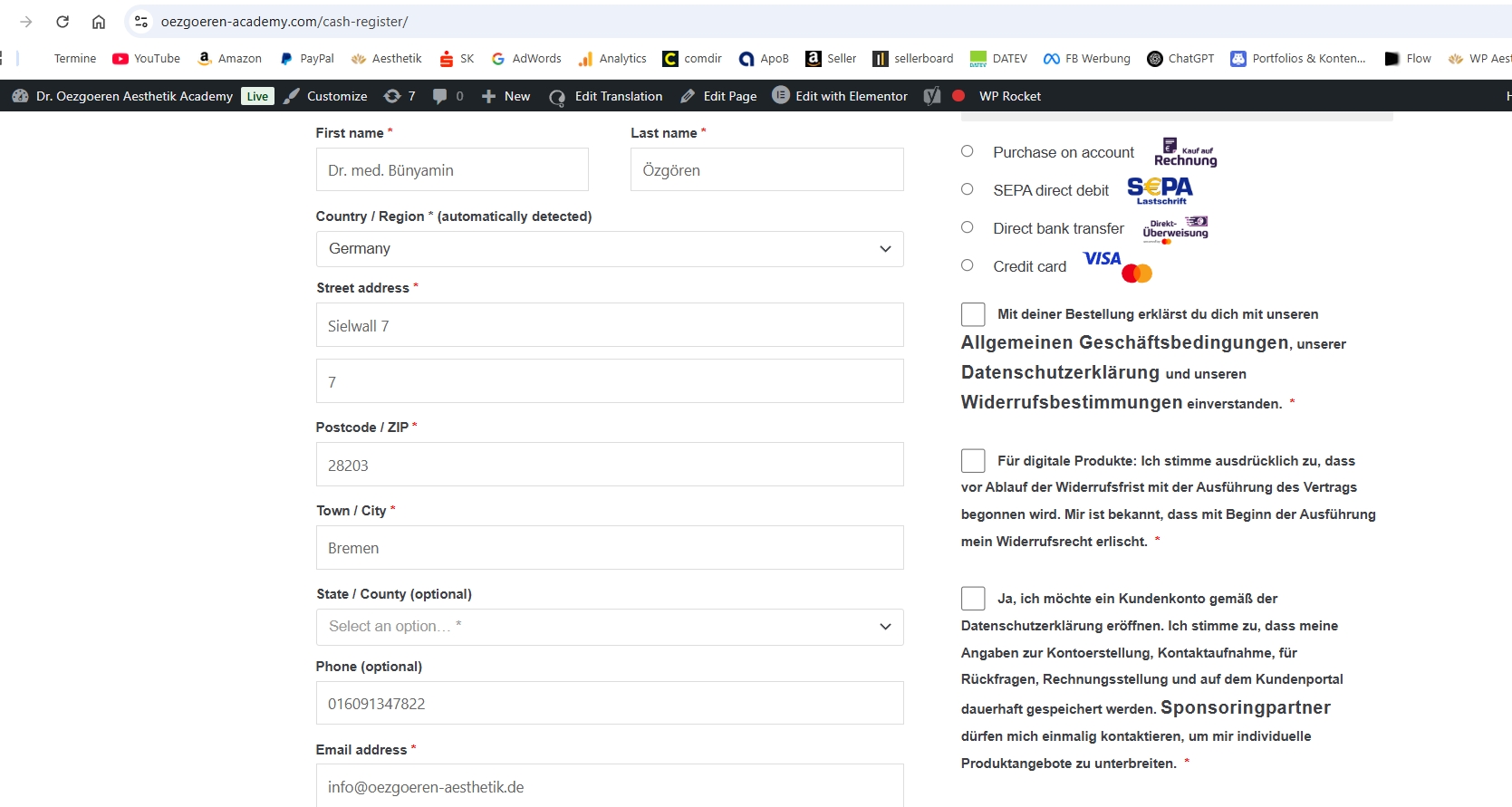Viewport: 1512px width, 807px height.
Task: Open the Seller bookmark
Action: click(831, 58)
